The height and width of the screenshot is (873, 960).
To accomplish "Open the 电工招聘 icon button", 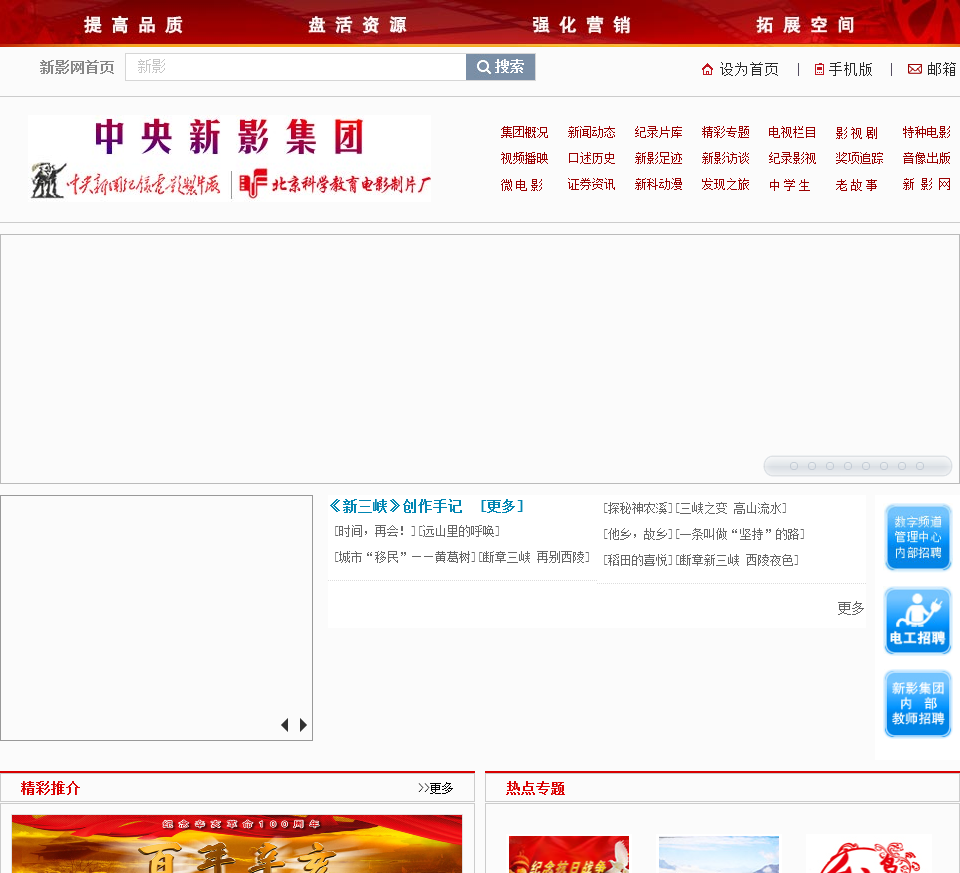I will tap(918, 621).
